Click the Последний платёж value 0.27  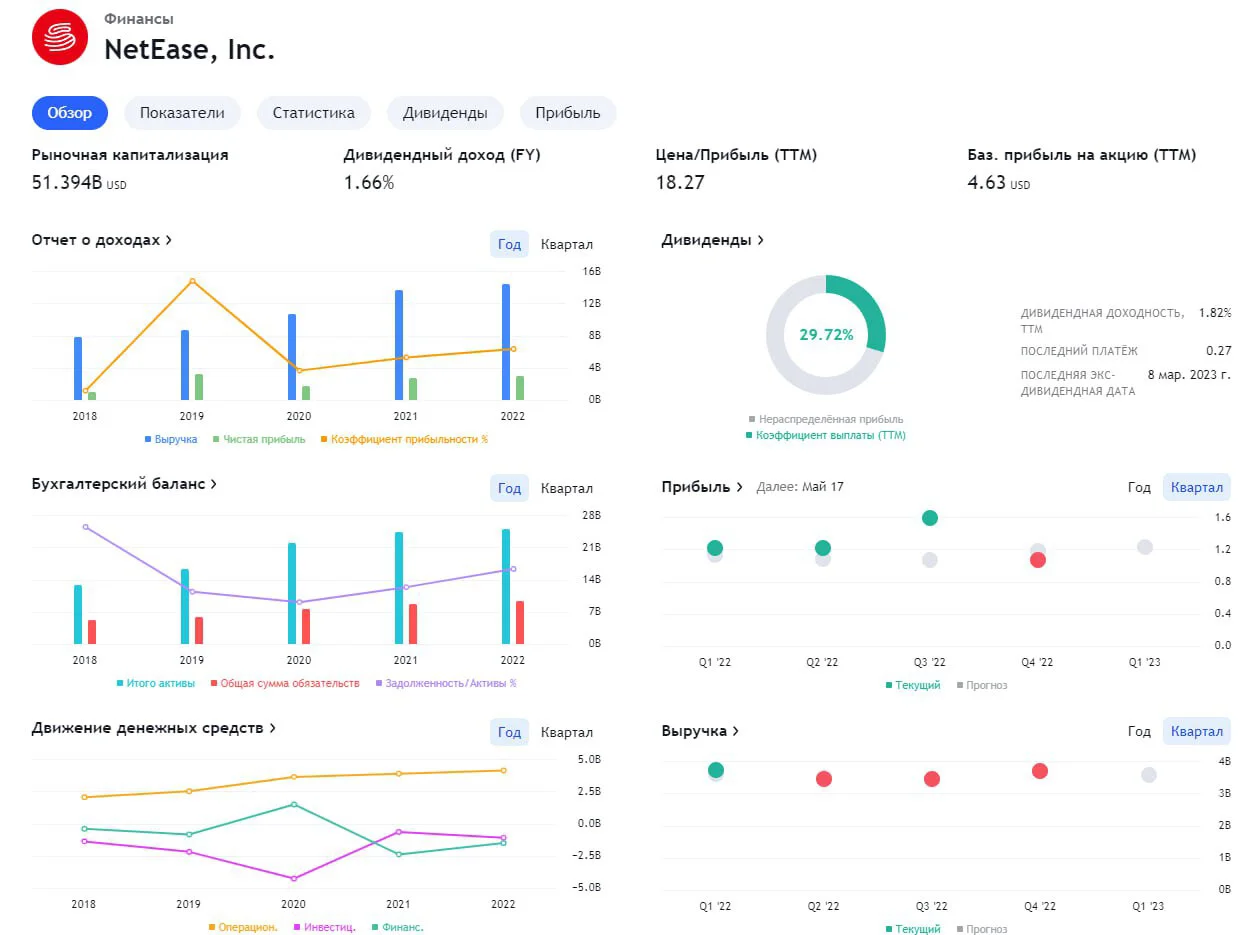1219,351
